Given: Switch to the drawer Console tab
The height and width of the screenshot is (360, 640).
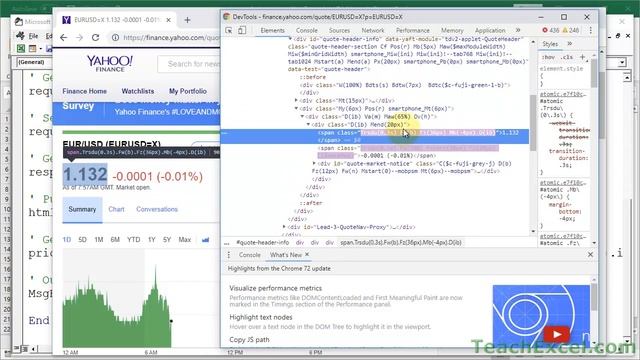Looking at the screenshot, I should click(249, 255).
